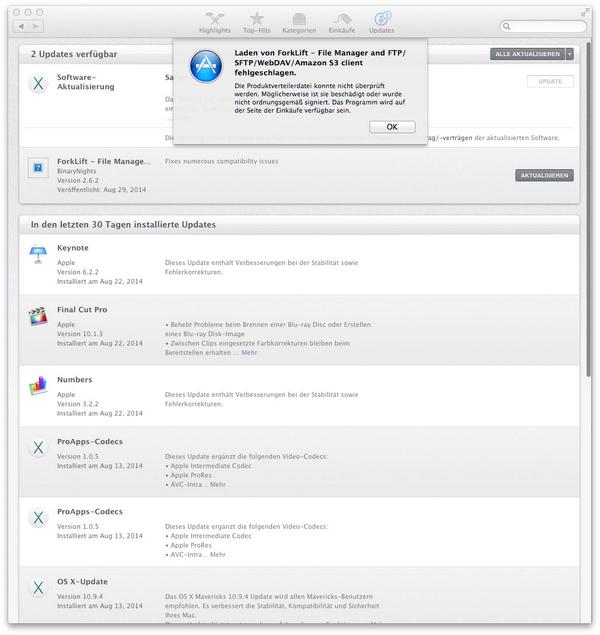Click the App Store icon in the dialog
This screenshot has height=635, width=600.
(x=206, y=66)
